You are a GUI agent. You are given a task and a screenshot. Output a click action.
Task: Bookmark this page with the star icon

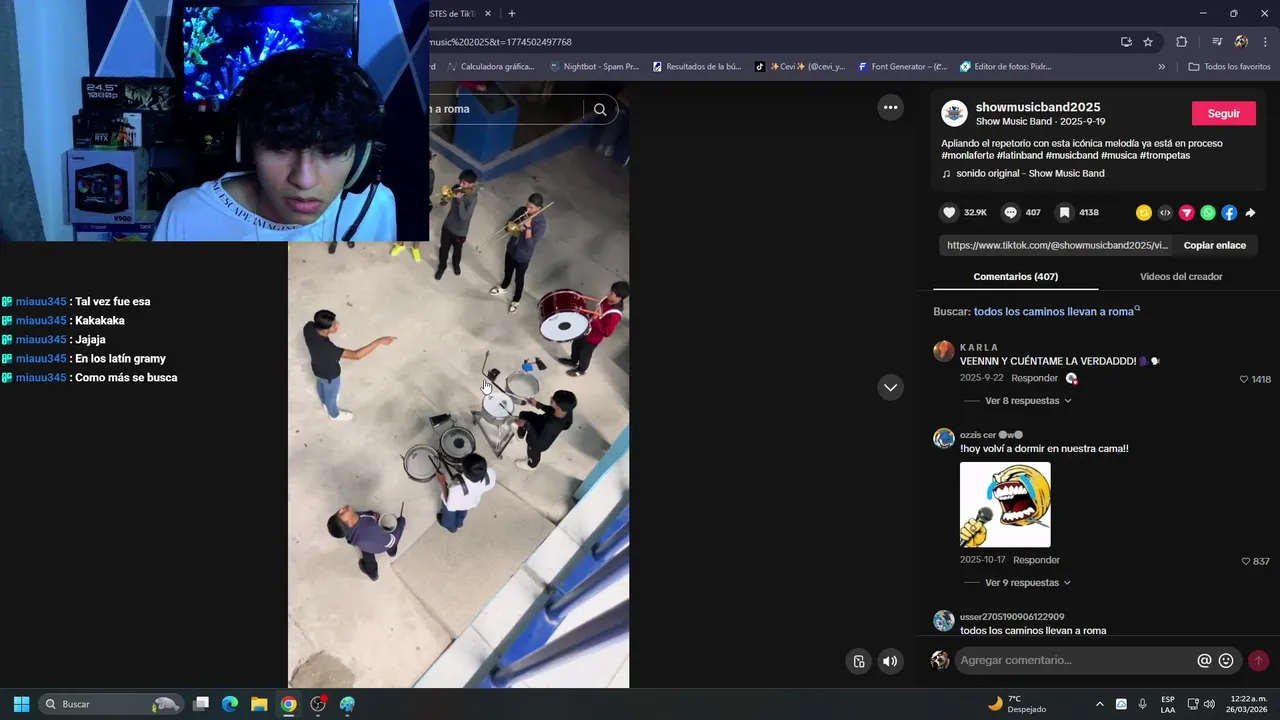1148,42
